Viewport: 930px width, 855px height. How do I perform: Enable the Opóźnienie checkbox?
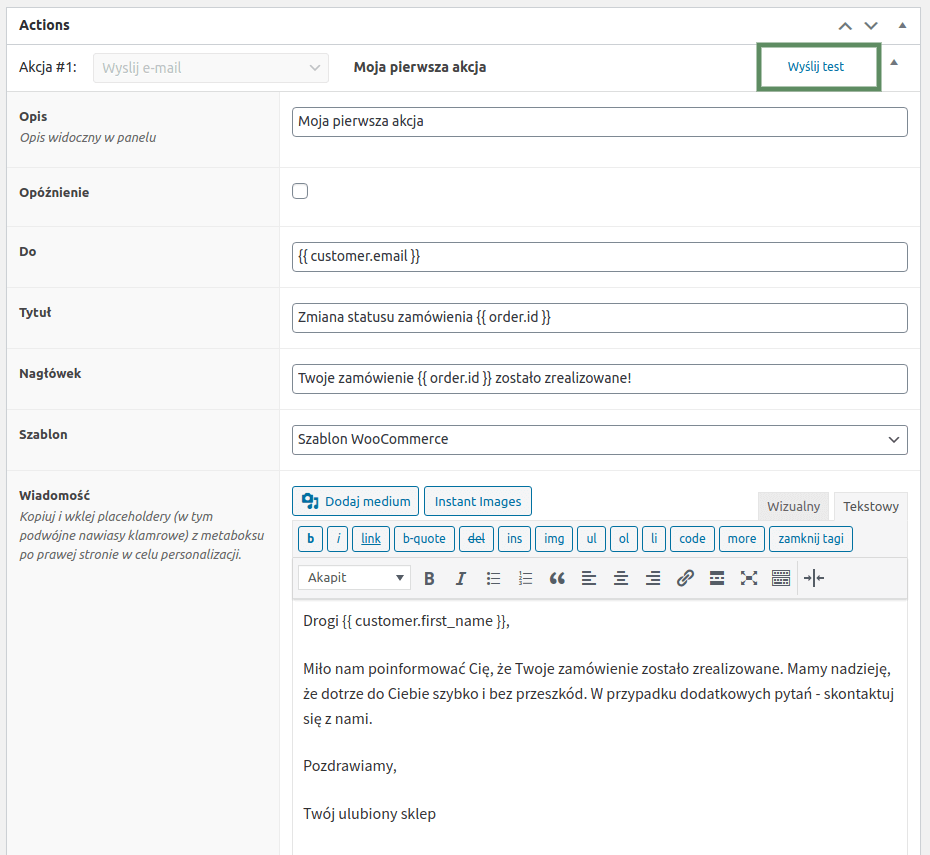coord(300,191)
